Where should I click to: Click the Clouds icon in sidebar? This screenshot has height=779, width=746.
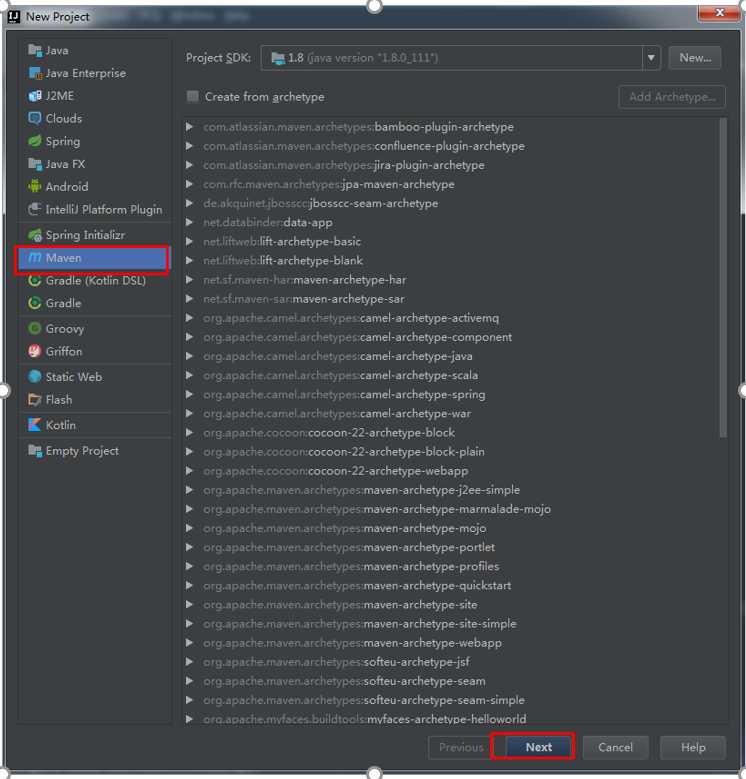click(x=35, y=118)
